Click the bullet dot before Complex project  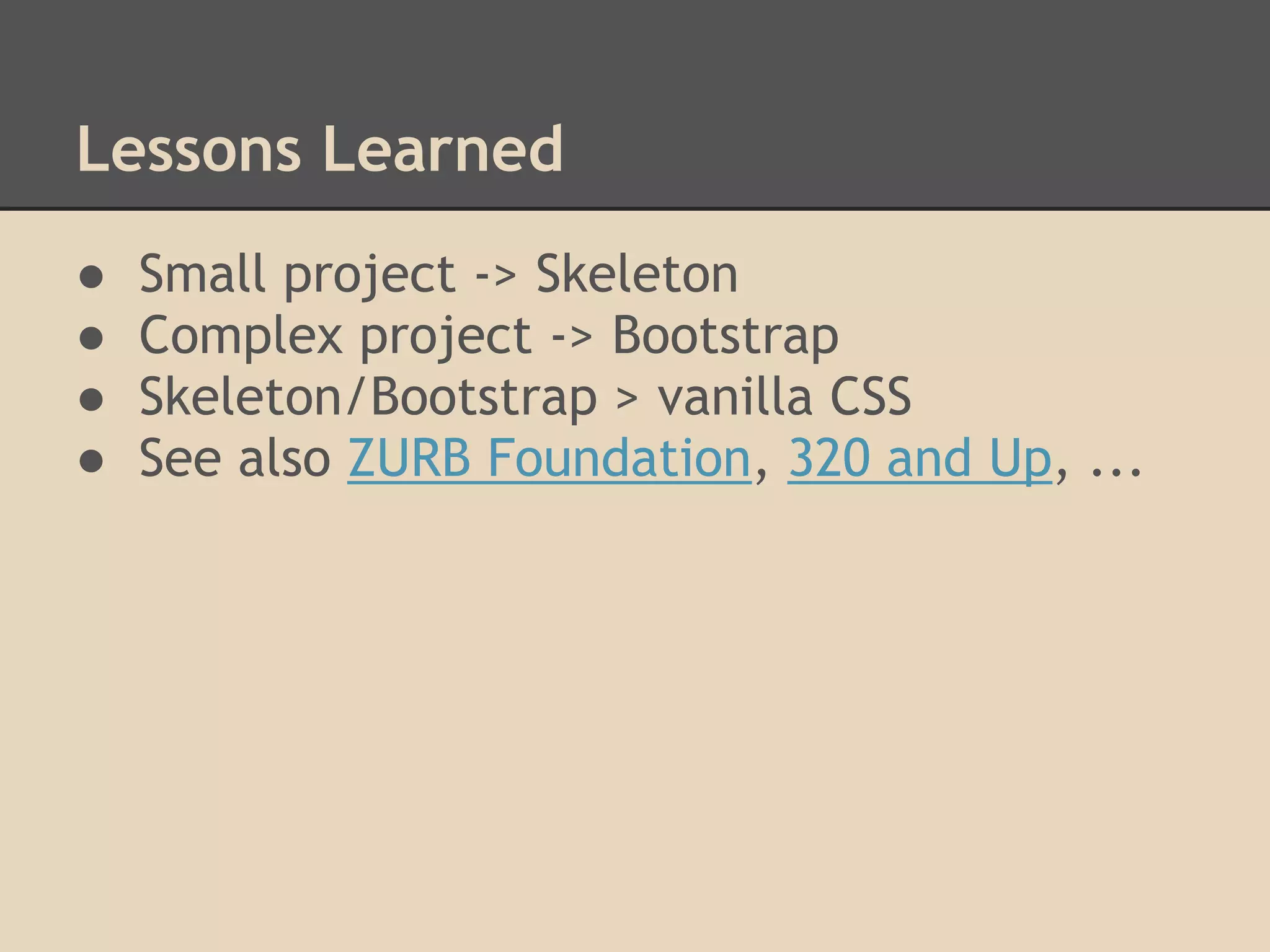(x=91, y=339)
